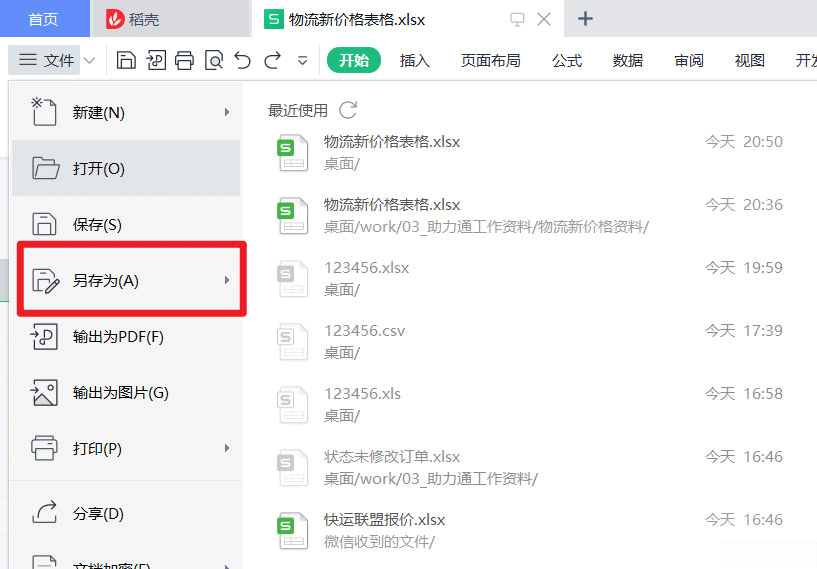Click the printer icon beside 打印

44,448
